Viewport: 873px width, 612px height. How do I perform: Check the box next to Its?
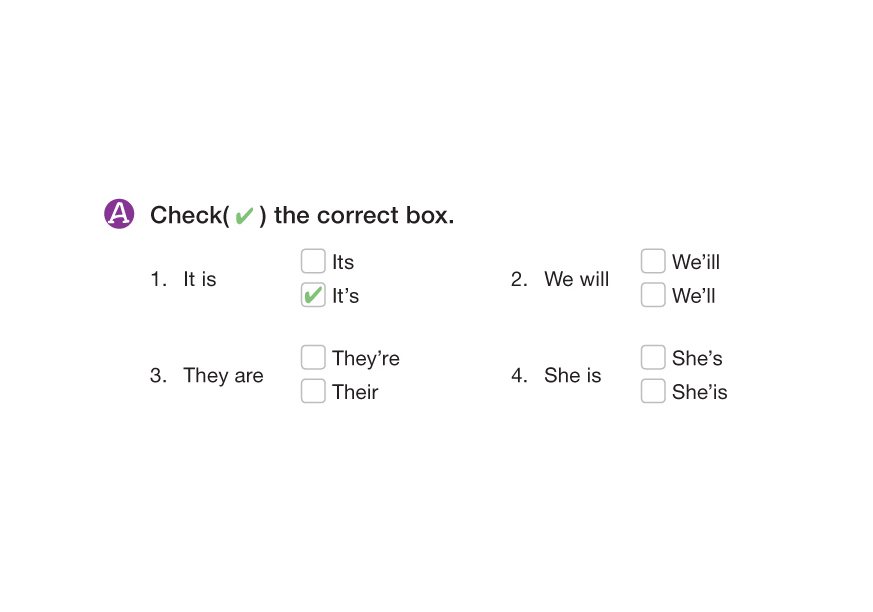pyautogui.click(x=313, y=262)
